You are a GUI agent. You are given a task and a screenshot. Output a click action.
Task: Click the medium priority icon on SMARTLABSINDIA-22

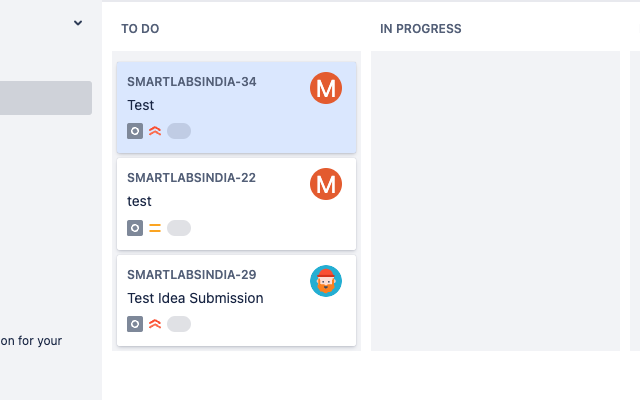pos(155,228)
